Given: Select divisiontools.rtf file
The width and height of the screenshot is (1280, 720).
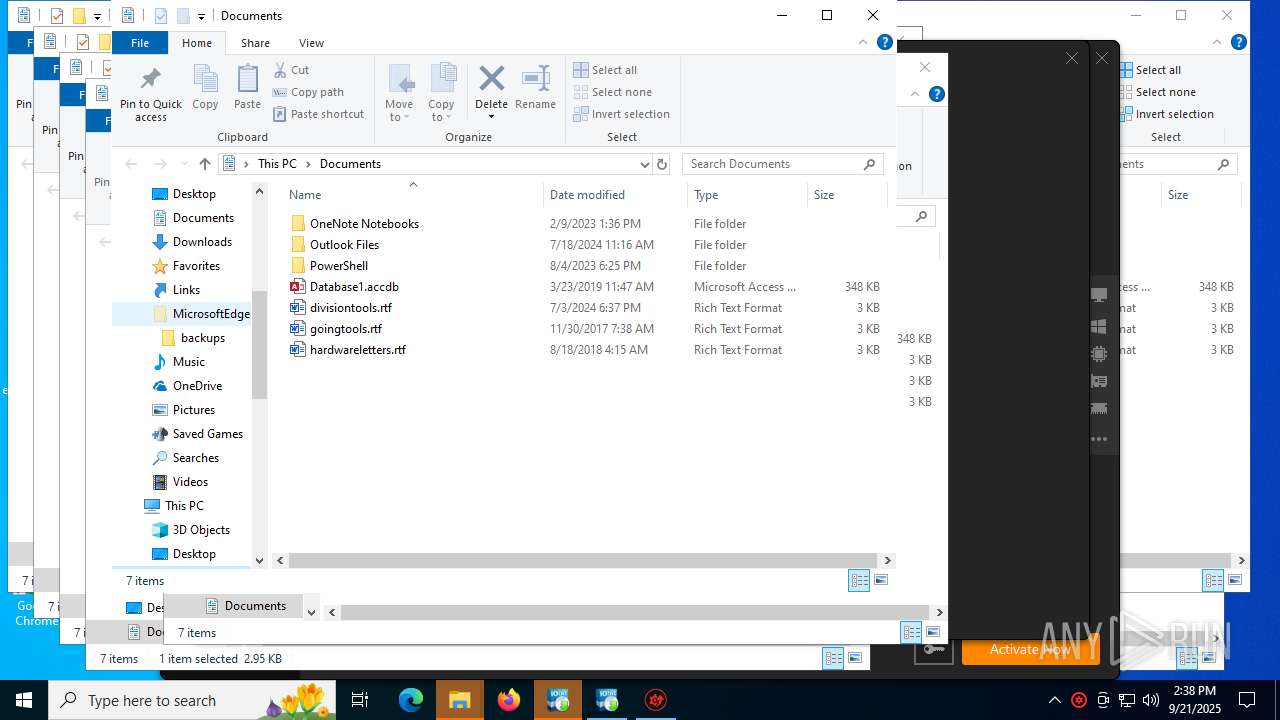Looking at the screenshot, I should 350,308.
